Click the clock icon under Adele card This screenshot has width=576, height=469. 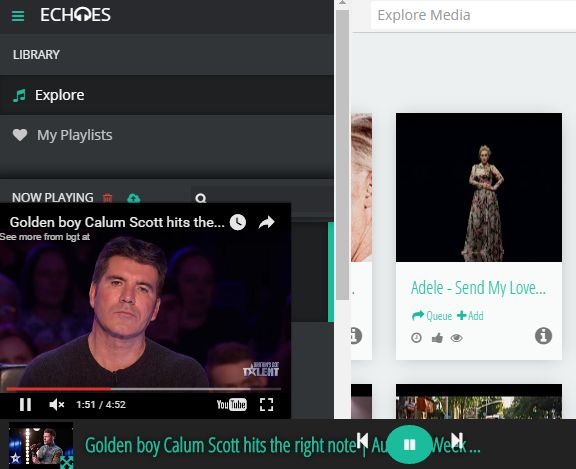[x=416, y=338]
